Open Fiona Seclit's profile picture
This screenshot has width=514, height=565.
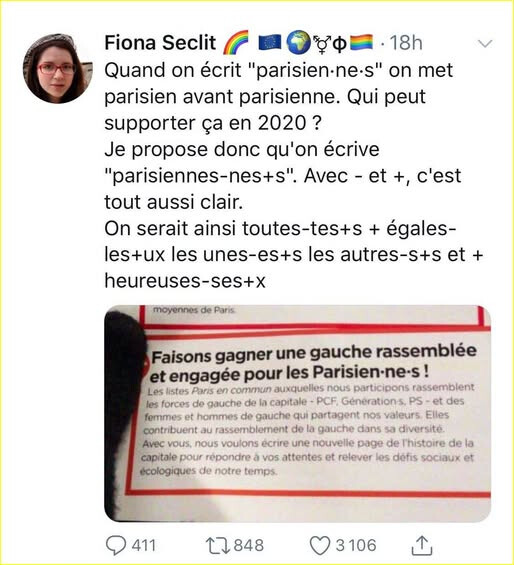click(58, 69)
